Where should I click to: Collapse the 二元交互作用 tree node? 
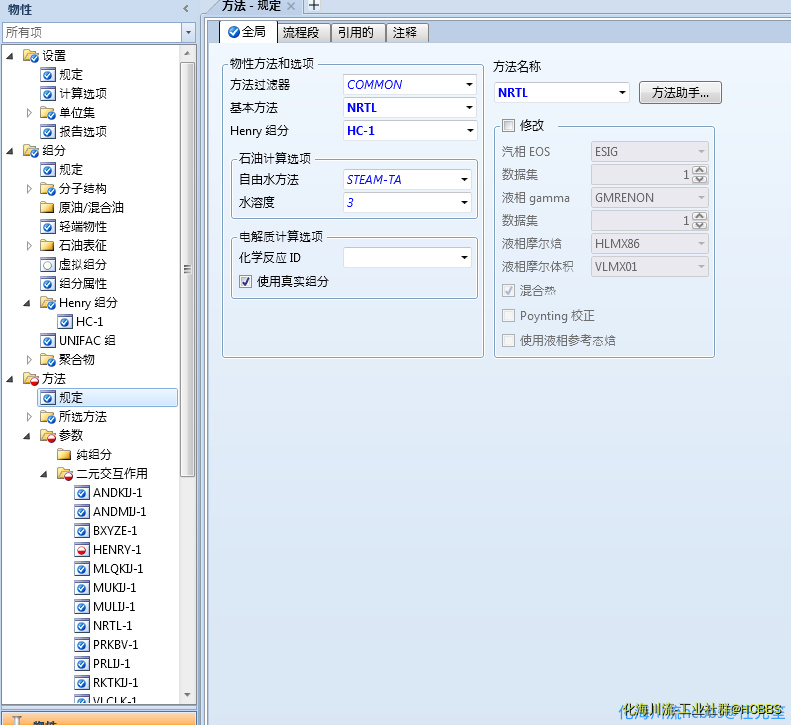45,474
